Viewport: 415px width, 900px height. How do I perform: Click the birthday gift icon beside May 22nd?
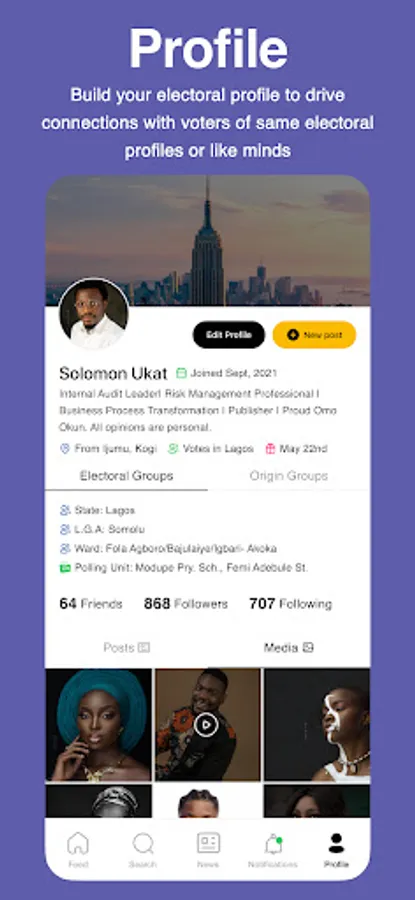(270, 449)
